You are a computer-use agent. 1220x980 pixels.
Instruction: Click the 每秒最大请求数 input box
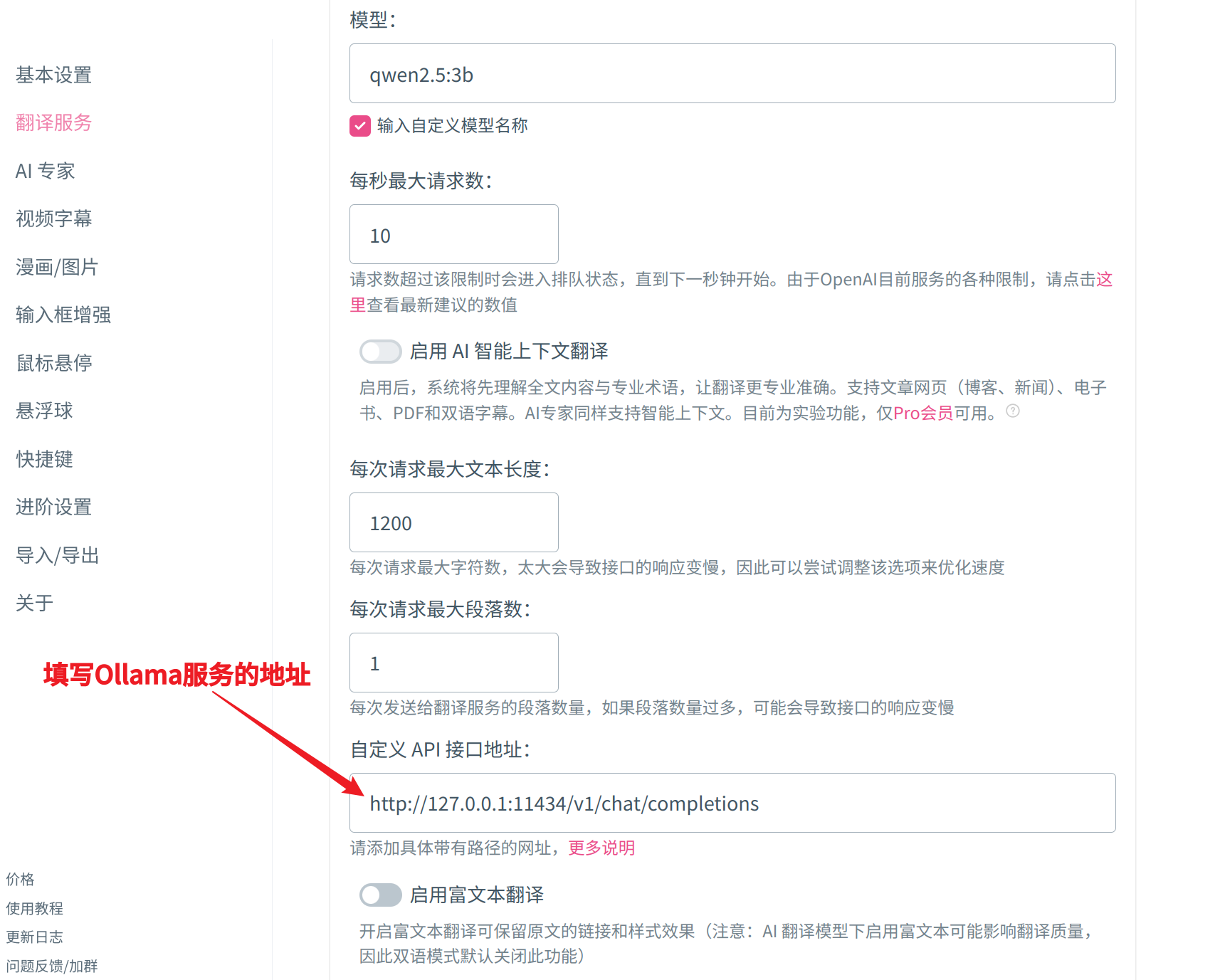[454, 234]
